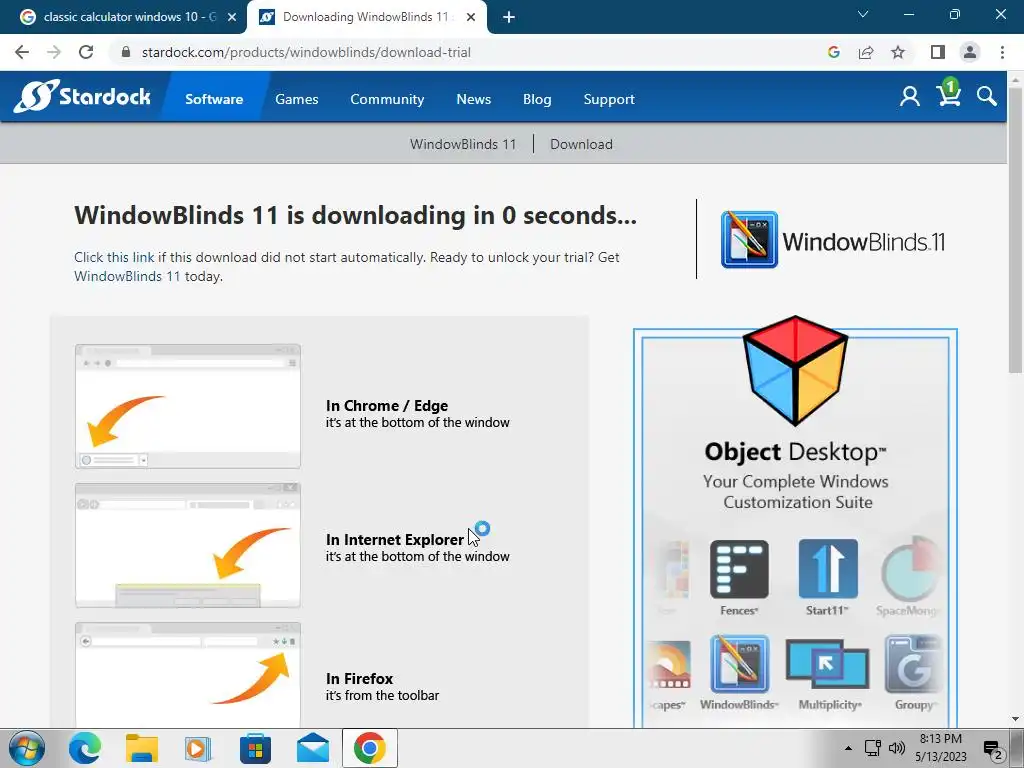The width and height of the screenshot is (1024, 768).
Task: Bookmark this page with star icon
Action: pyautogui.click(x=898, y=52)
